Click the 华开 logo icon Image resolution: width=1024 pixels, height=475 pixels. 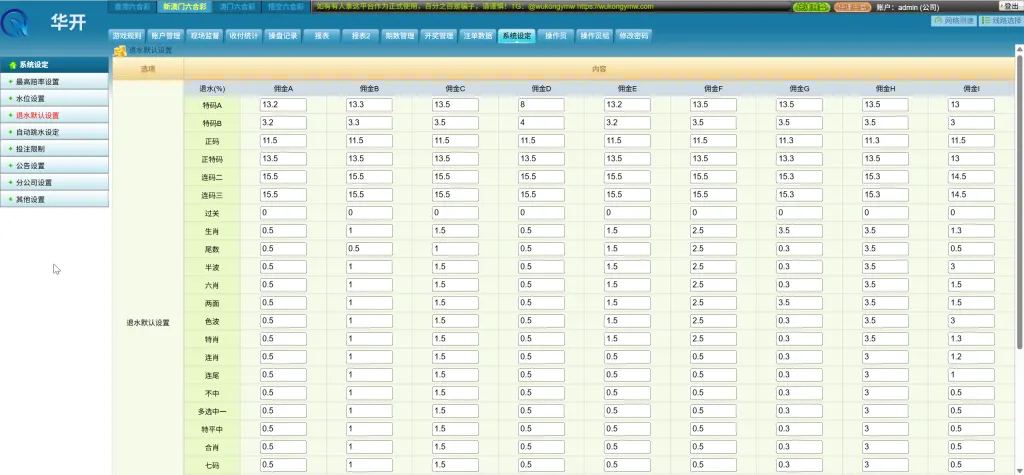[14, 23]
